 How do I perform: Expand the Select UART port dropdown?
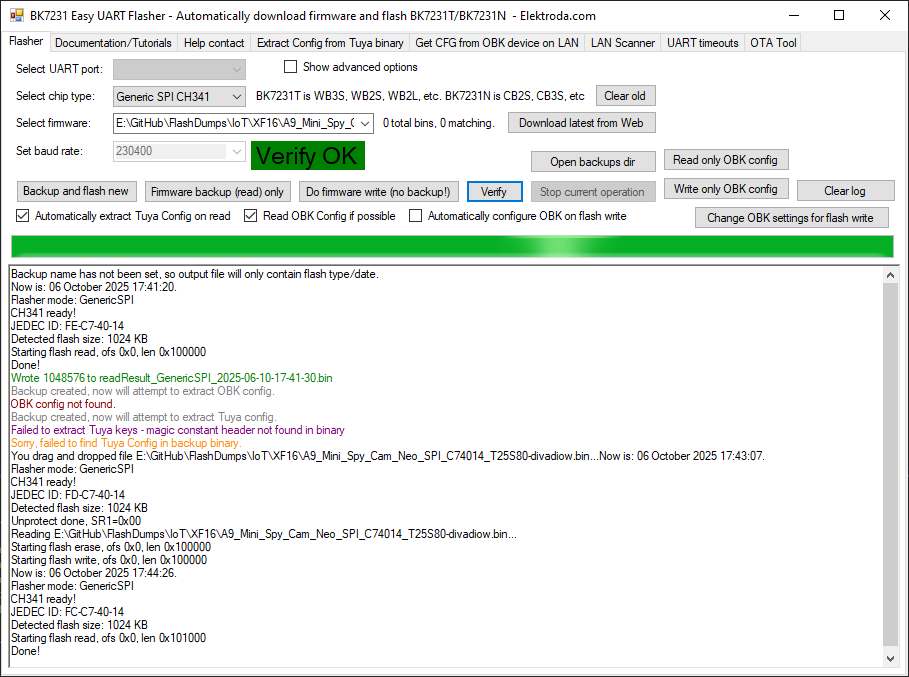179,70
